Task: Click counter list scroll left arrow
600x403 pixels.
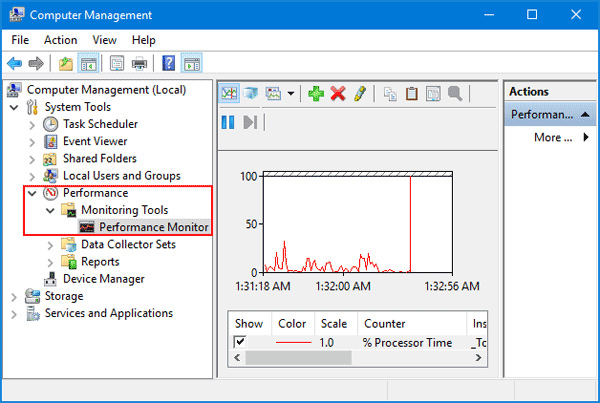Action: (x=237, y=358)
